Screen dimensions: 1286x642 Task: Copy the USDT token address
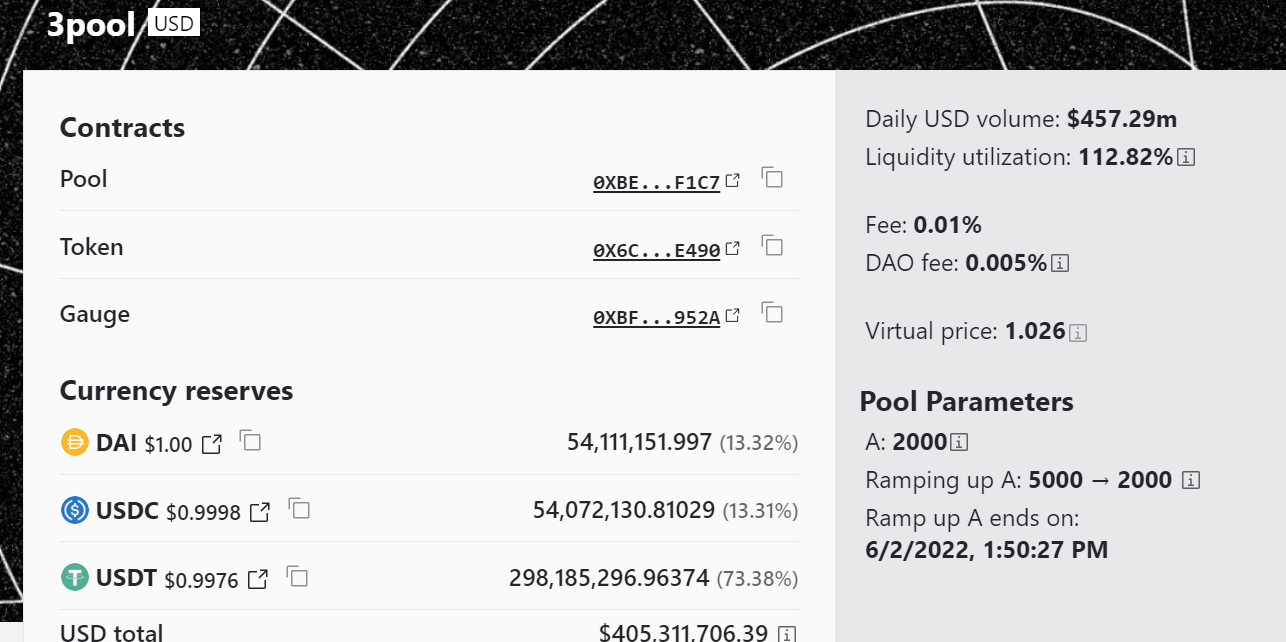[297, 576]
